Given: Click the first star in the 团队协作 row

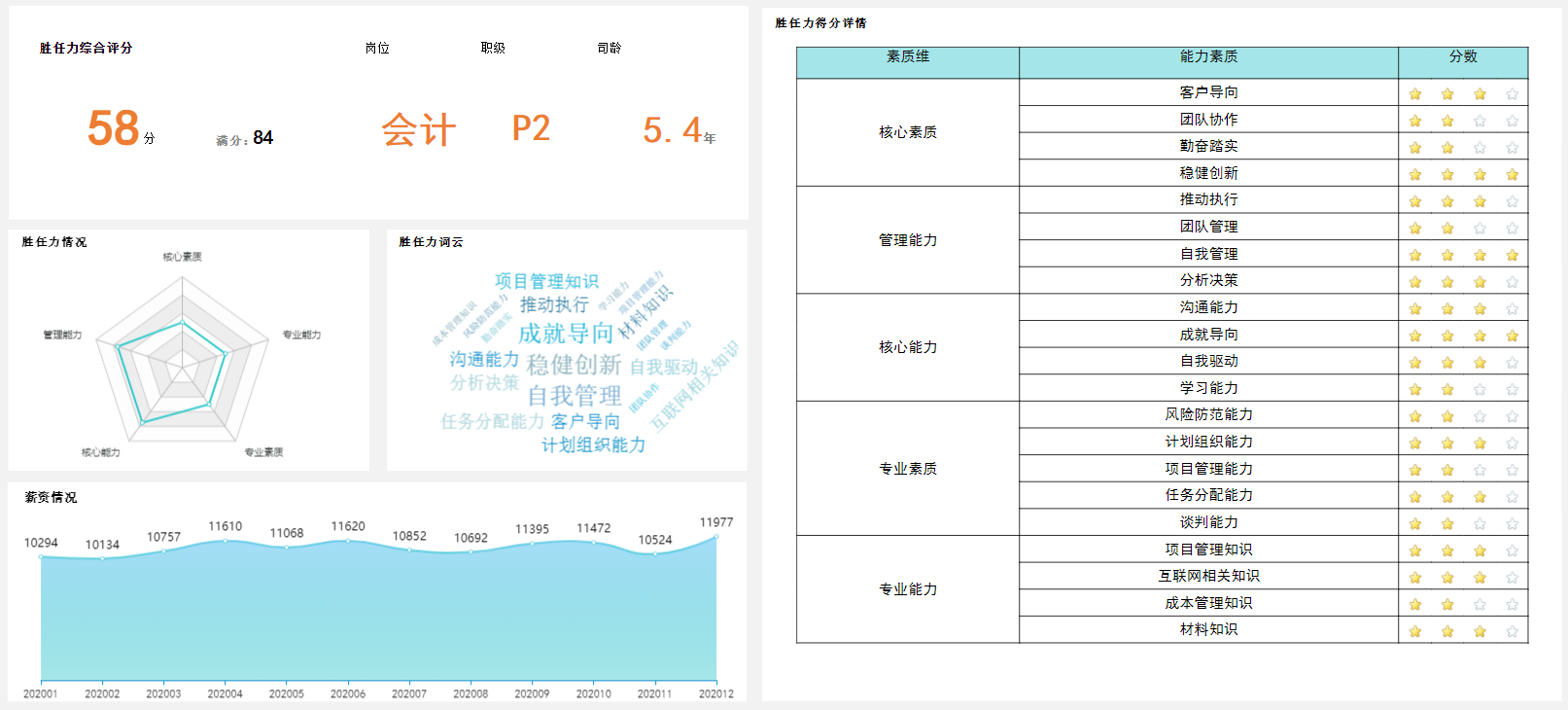Looking at the screenshot, I should tap(1415, 122).
